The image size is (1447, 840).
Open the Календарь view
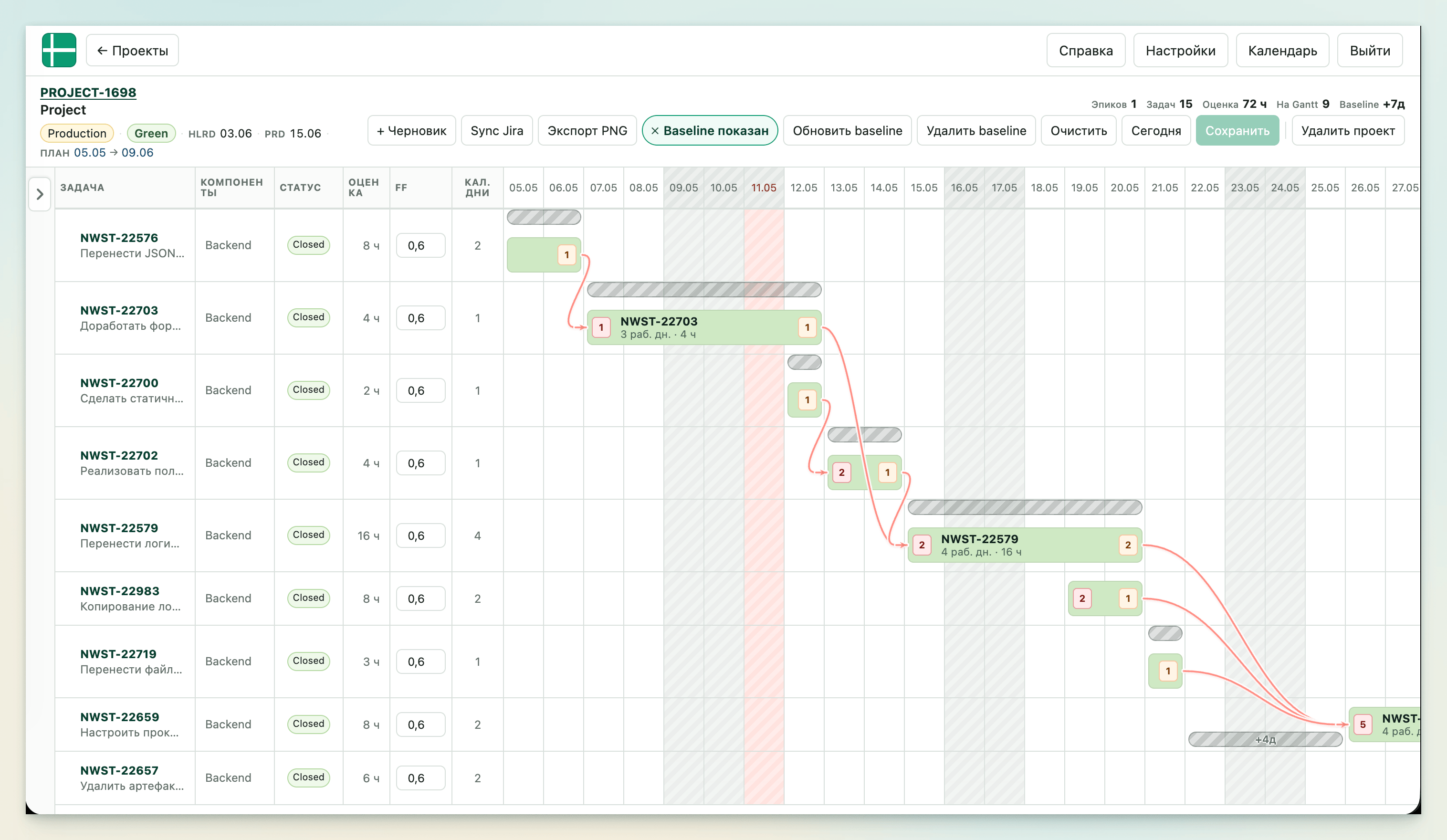point(1282,51)
